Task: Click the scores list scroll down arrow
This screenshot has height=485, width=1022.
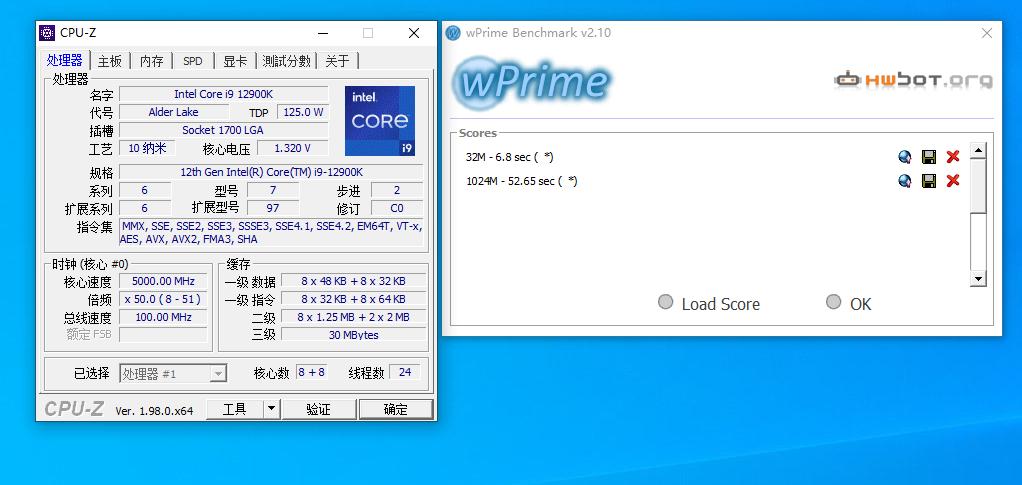Action: [x=978, y=279]
